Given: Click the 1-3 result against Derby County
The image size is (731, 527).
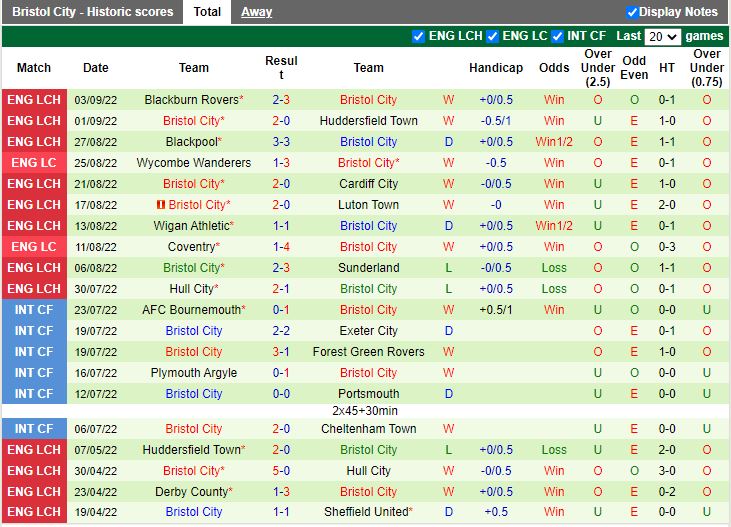Looking at the screenshot, I should [281, 492].
